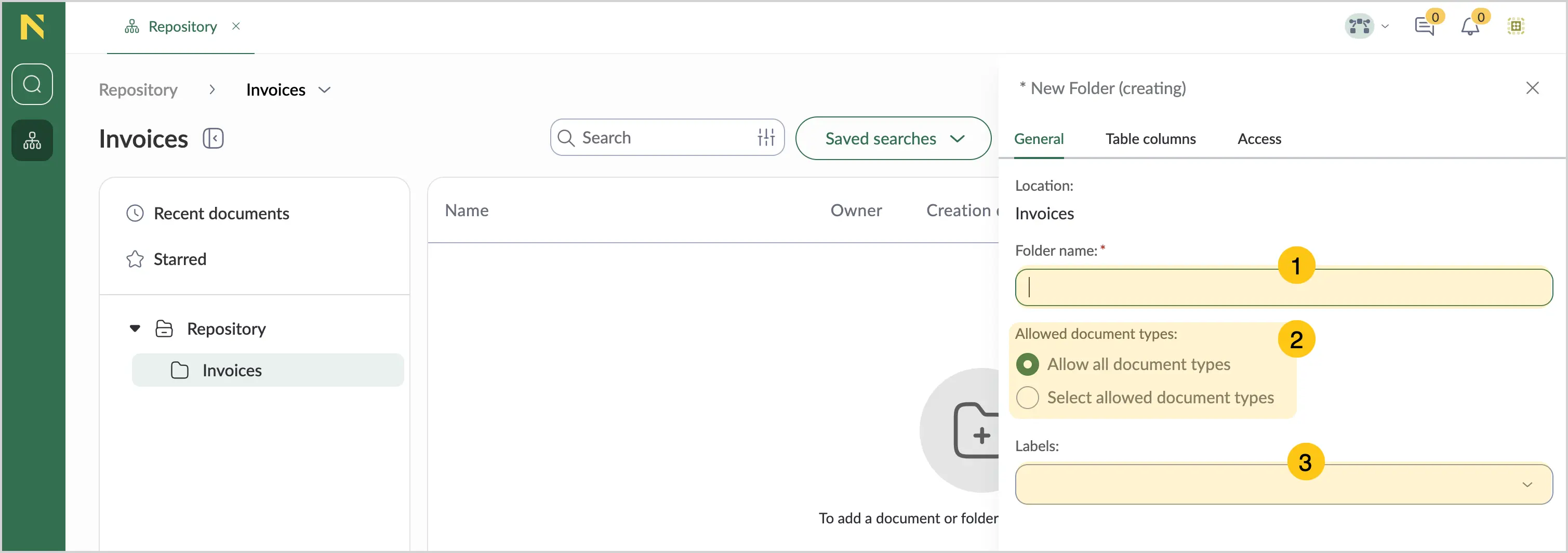This screenshot has height=553, width=1568.
Task: Click the Invoices breadcrumb
Action: pos(276,89)
